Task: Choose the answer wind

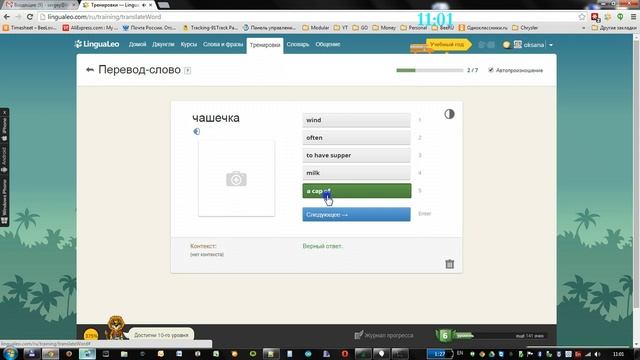Action: pyautogui.click(x=356, y=120)
